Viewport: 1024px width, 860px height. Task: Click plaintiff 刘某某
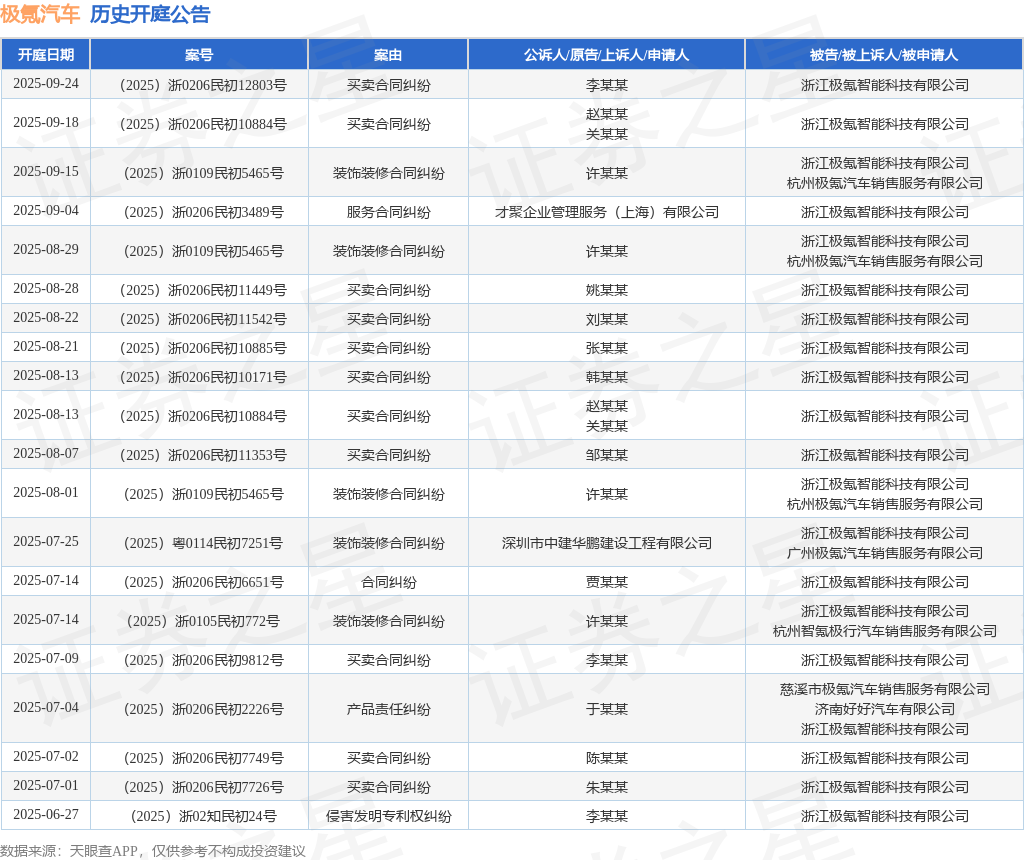coord(606,319)
